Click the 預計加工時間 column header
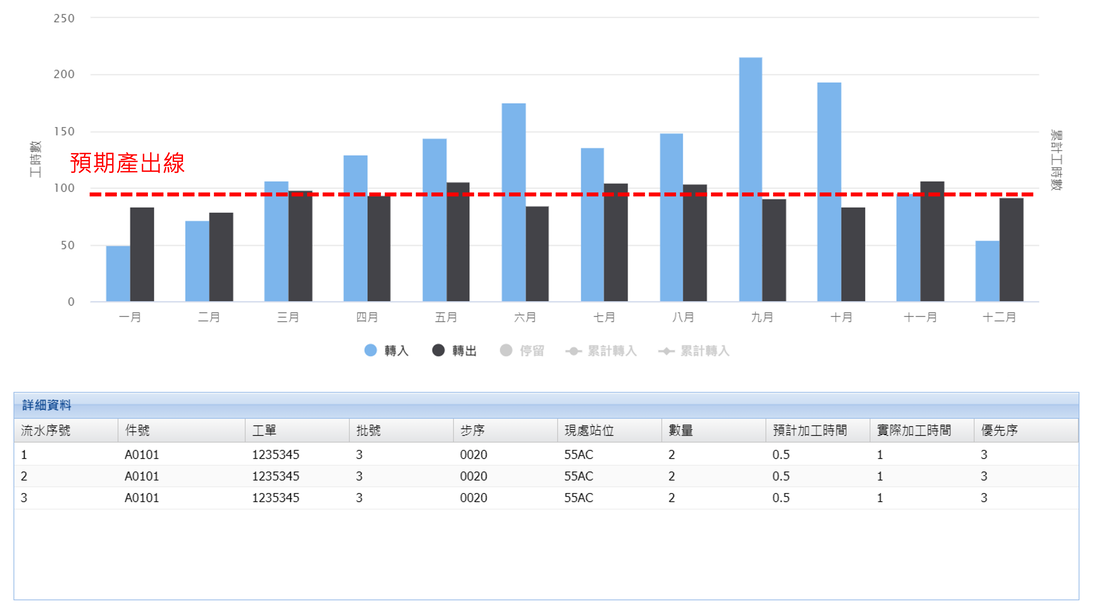 tap(809, 430)
